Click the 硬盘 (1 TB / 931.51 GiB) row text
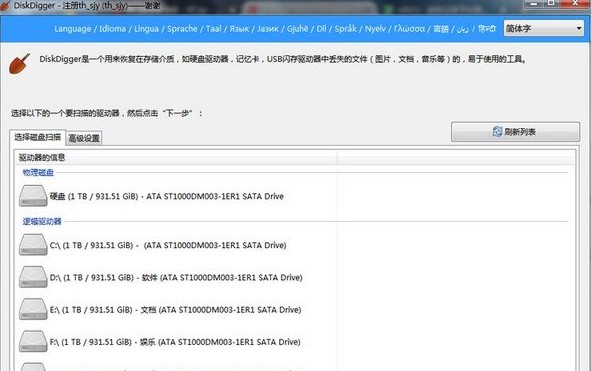Screen dimensions: 591x371 click(x=167, y=196)
